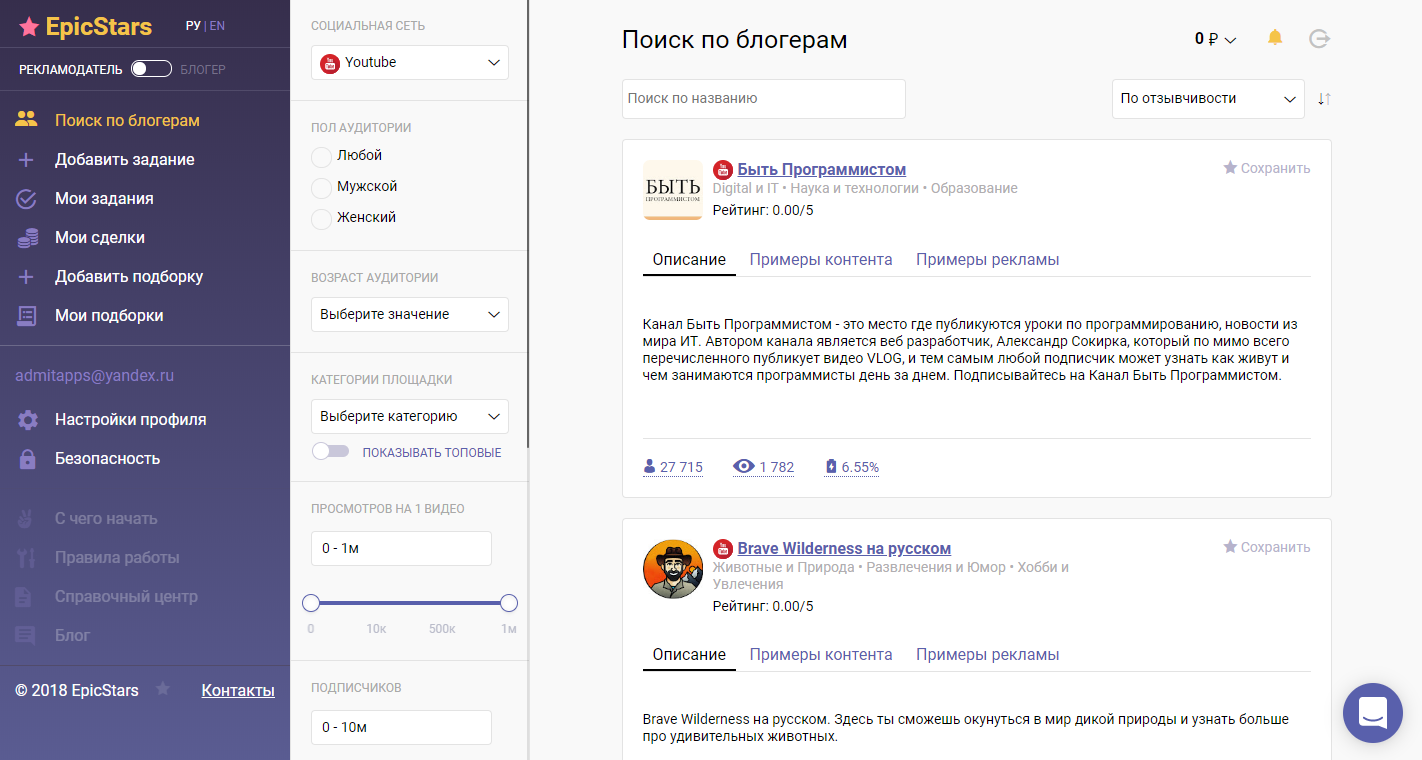The image size is (1422, 760).
Task: Click the engagement rate icon 6.55%
Action: [831, 467]
